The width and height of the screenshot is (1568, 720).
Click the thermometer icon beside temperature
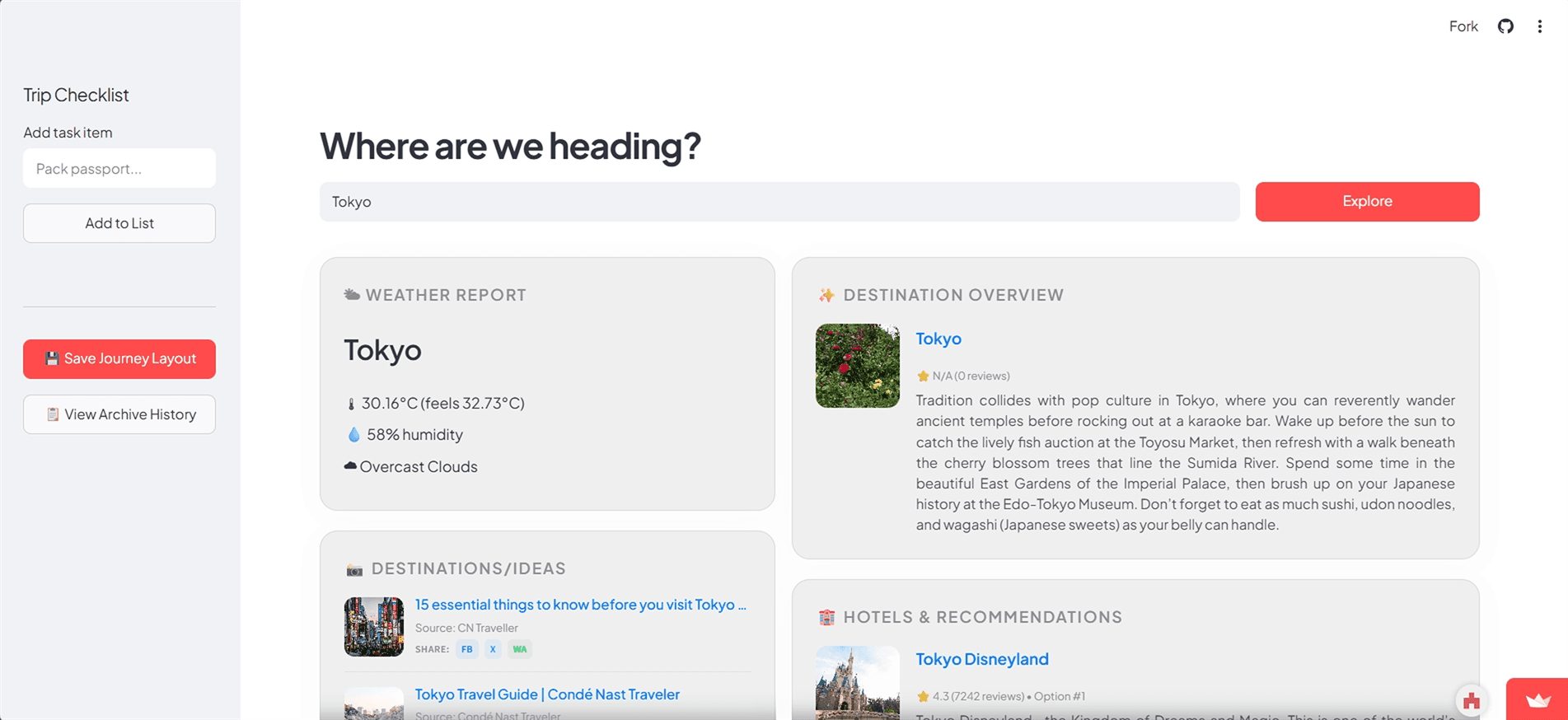[x=351, y=404]
